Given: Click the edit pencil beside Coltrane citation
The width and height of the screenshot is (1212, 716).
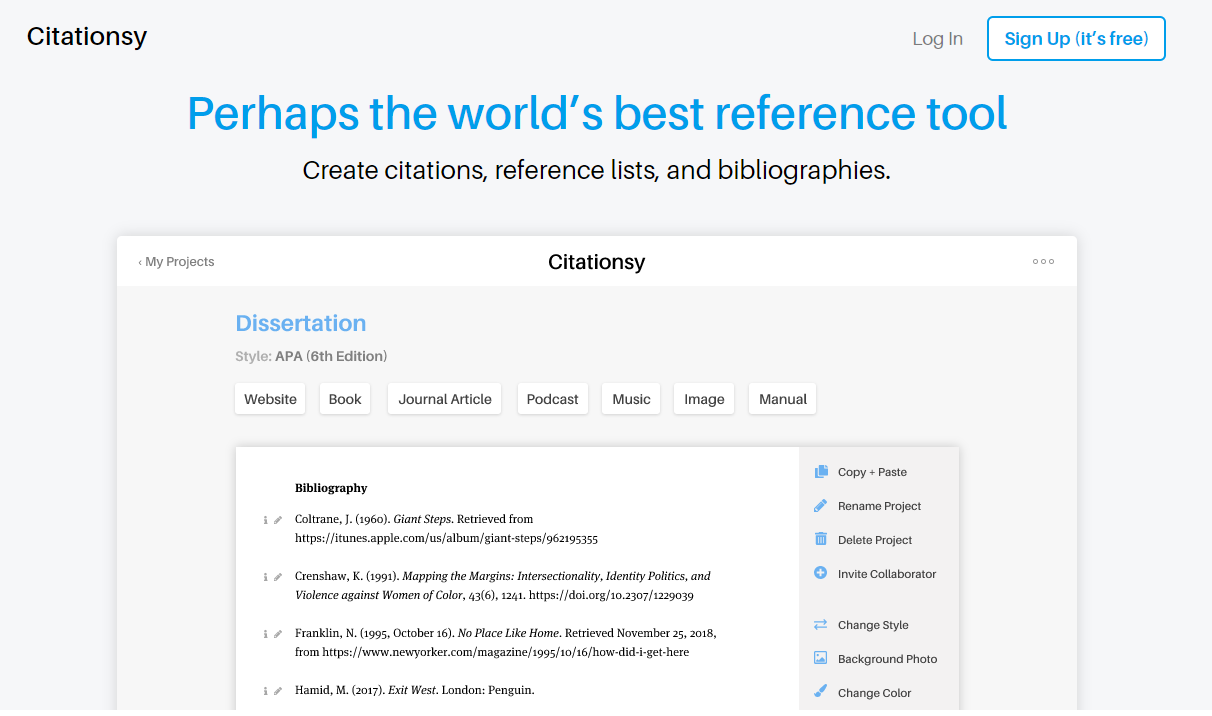Looking at the screenshot, I should pyautogui.click(x=278, y=520).
